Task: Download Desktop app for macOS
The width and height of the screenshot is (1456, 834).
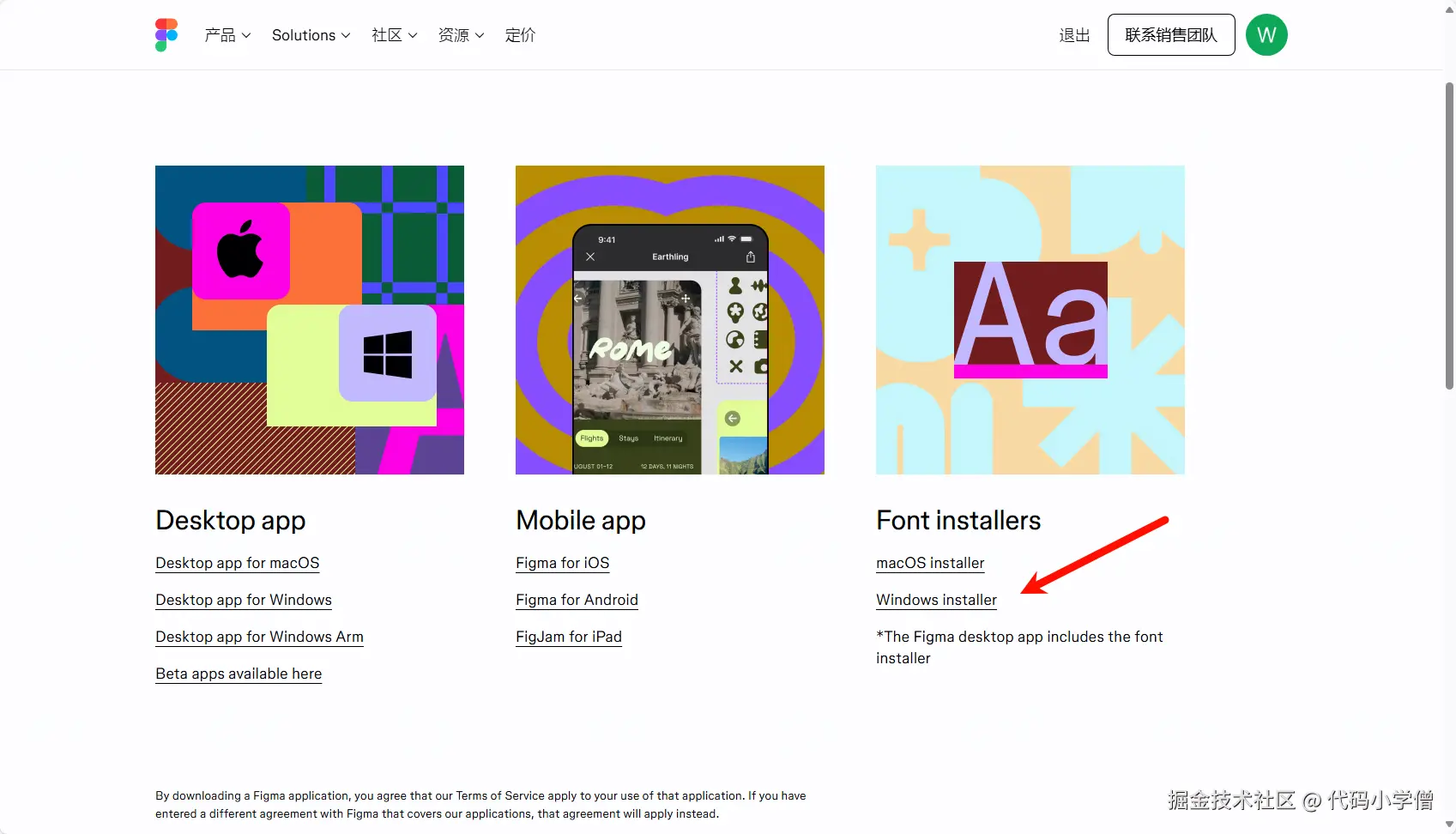Action: pos(238,563)
